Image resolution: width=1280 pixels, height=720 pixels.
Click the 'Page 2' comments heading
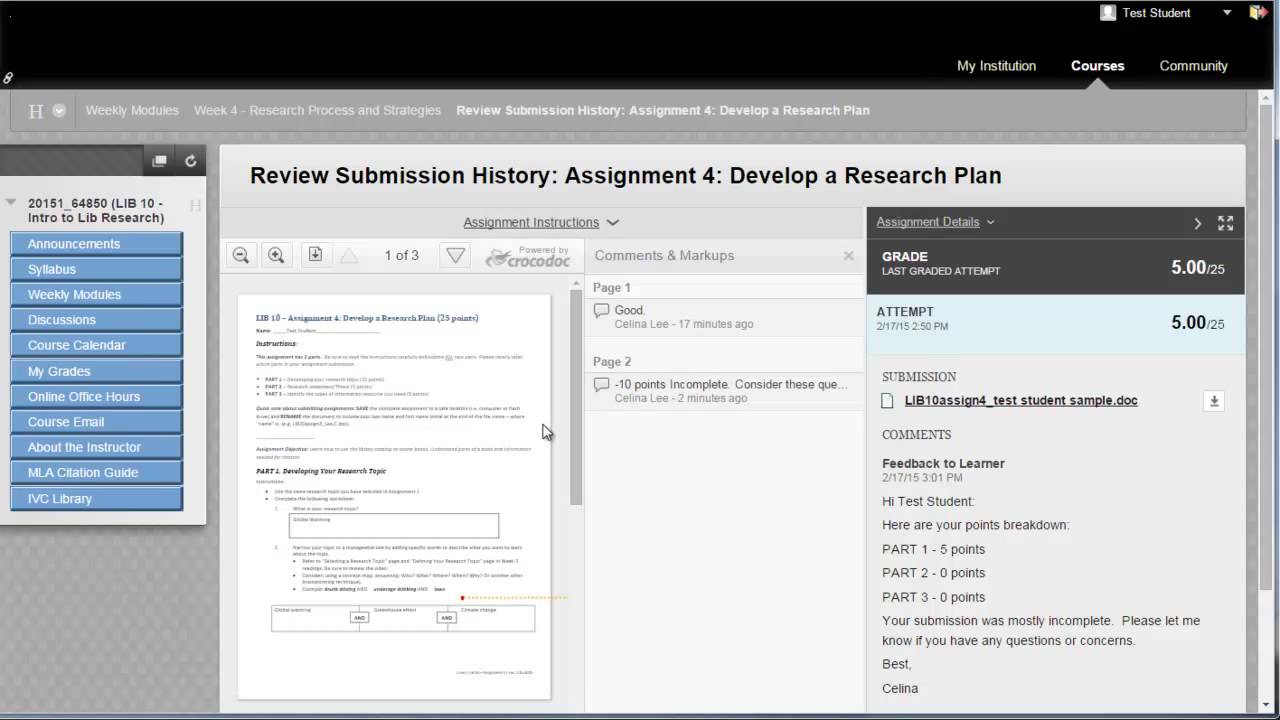click(612, 362)
